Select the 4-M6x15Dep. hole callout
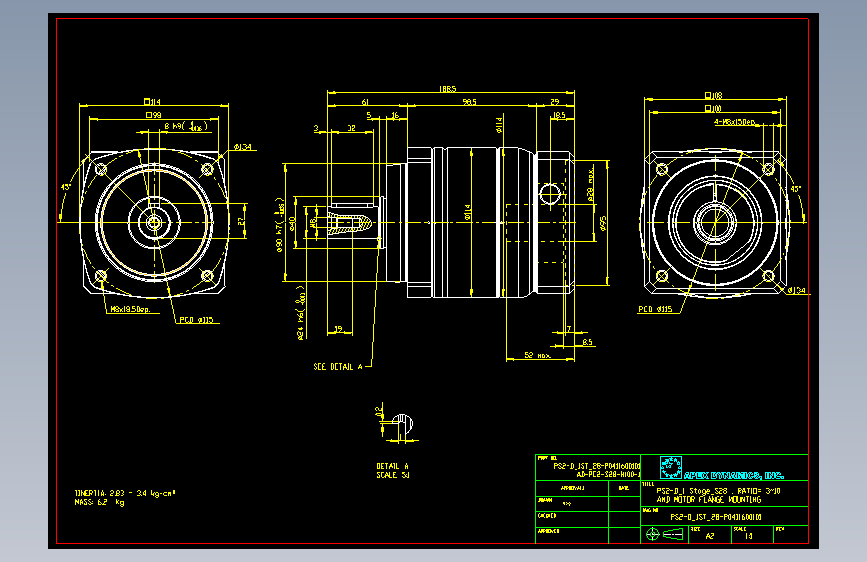This screenshot has width=867, height=562. pos(735,122)
